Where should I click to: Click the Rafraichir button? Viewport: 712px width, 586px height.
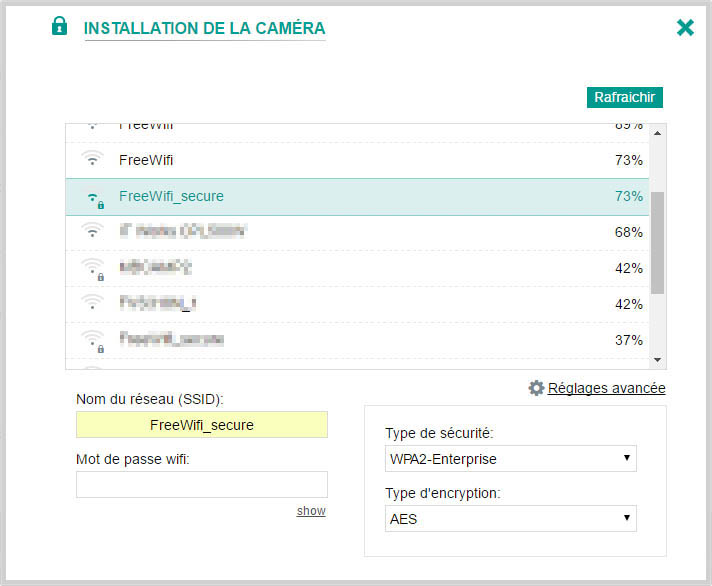(624, 97)
